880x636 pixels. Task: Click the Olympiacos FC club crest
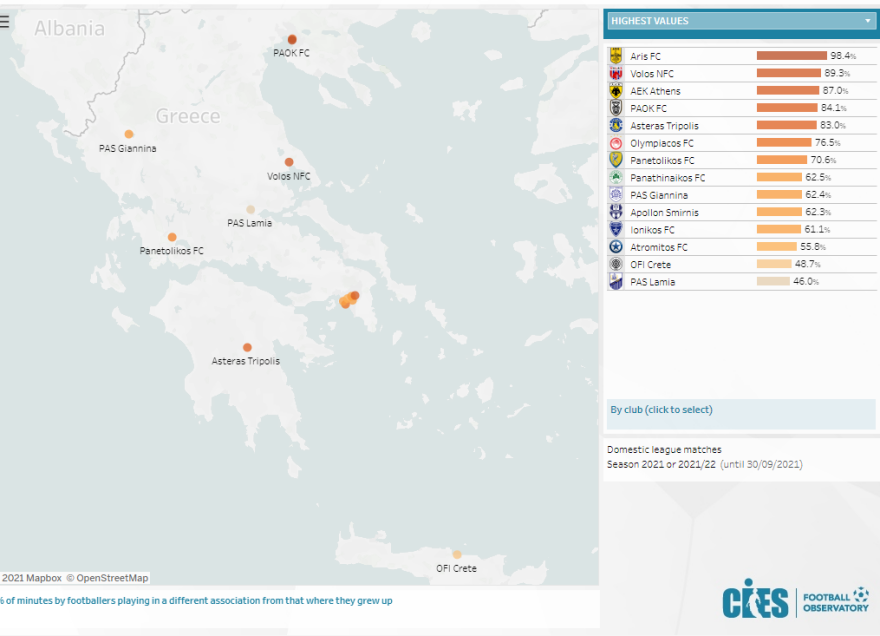click(616, 143)
